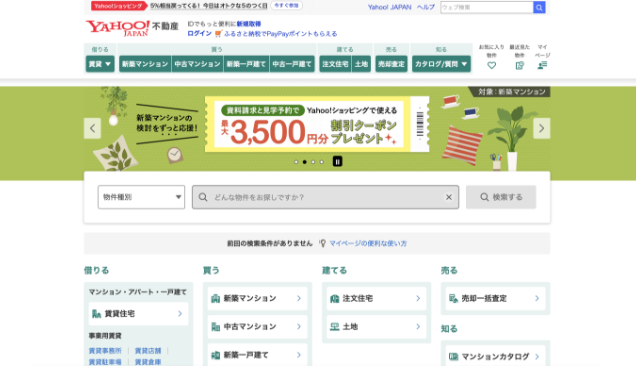The height and width of the screenshot is (366, 636).
Task: Click the 賃貸駐車場 link
Action: (x=105, y=362)
